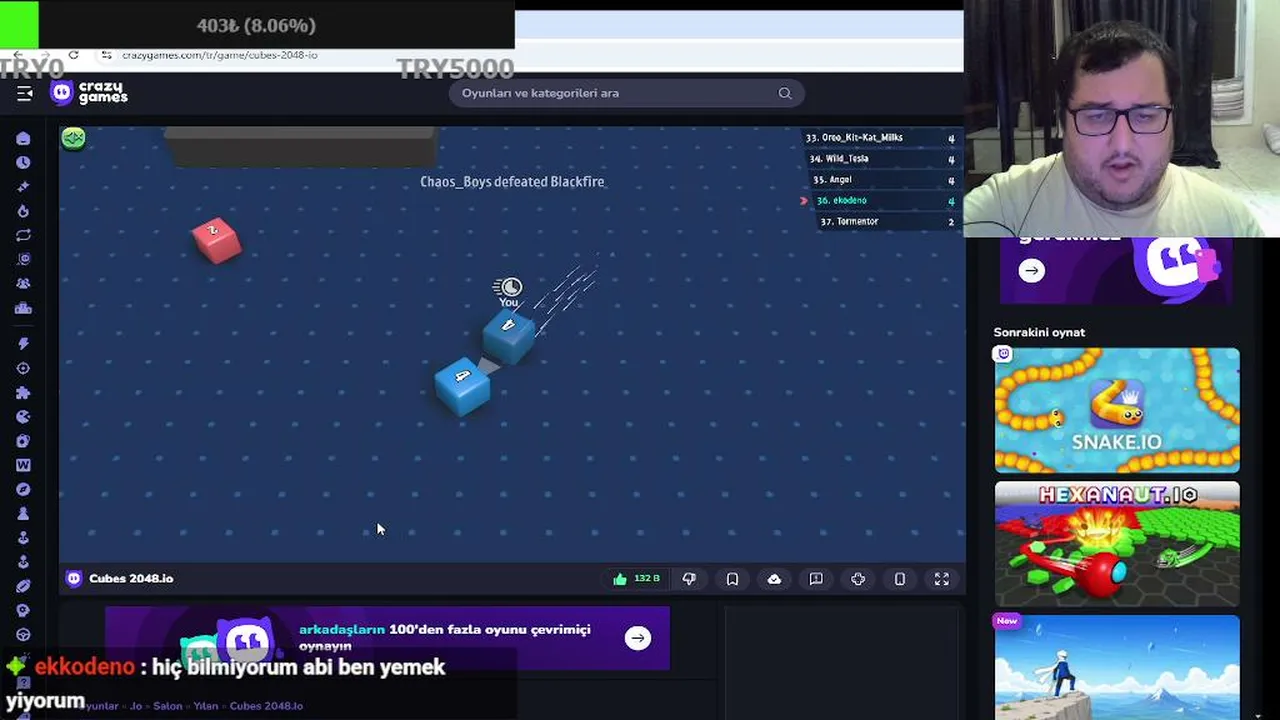Open the multiplayer people icon in sidebar
Viewport: 1280px width, 720px height.
23,284
